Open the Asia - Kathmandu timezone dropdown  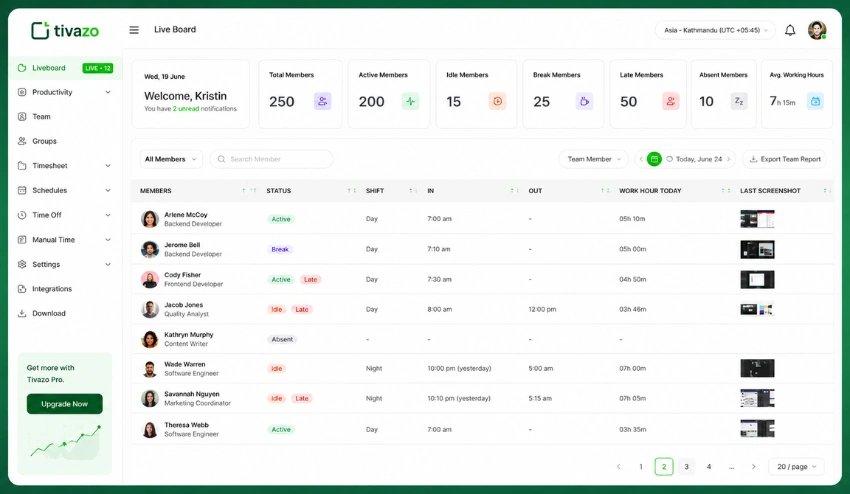[x=715, y=30]
